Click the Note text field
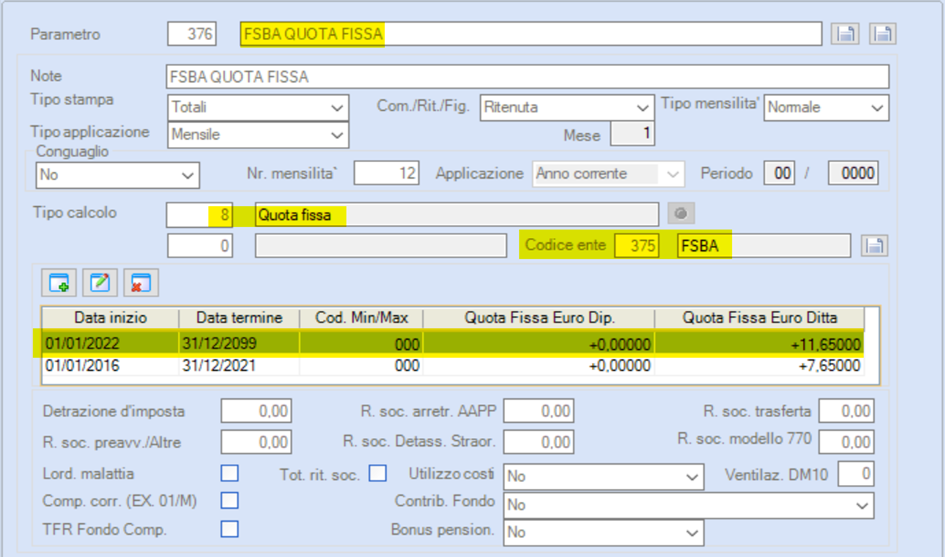 click(527, 77)
